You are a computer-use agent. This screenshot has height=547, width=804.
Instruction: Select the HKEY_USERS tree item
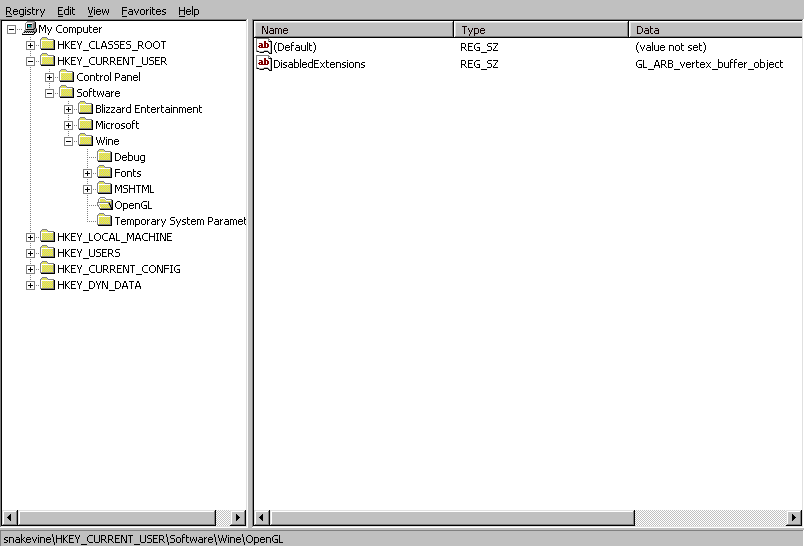[88, 253]
